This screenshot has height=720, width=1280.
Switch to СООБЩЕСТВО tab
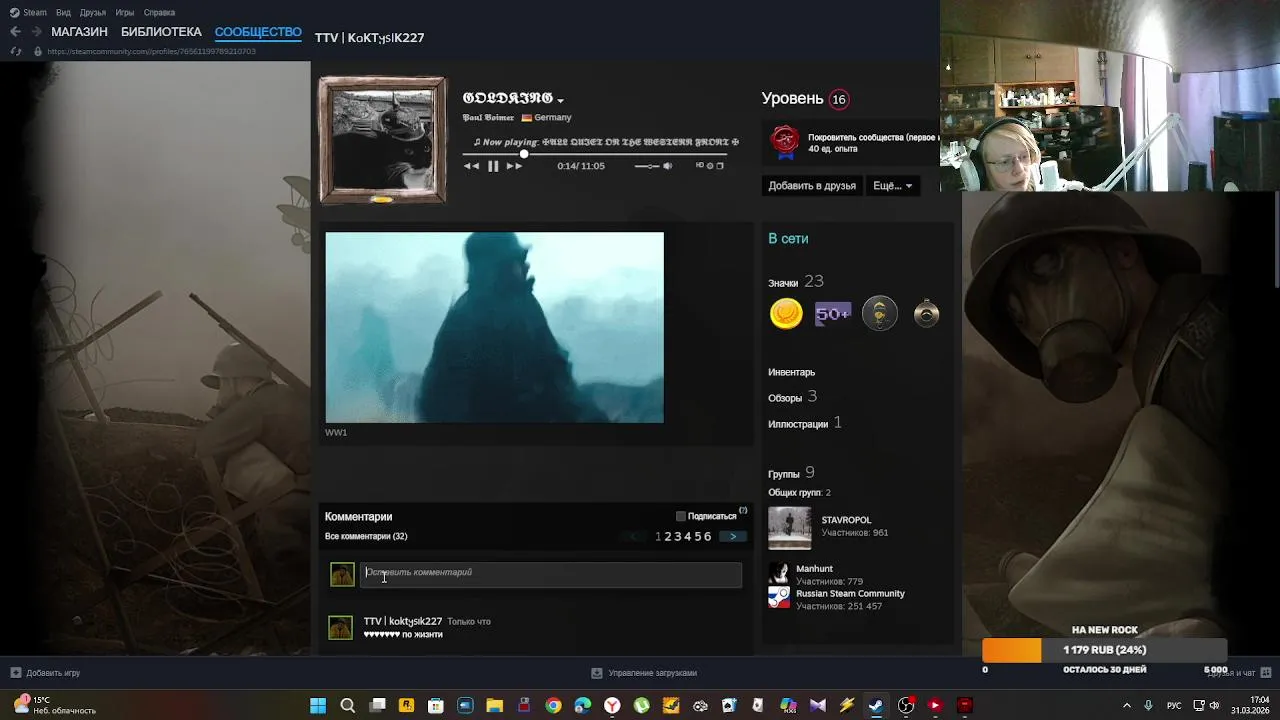[258, 32]
